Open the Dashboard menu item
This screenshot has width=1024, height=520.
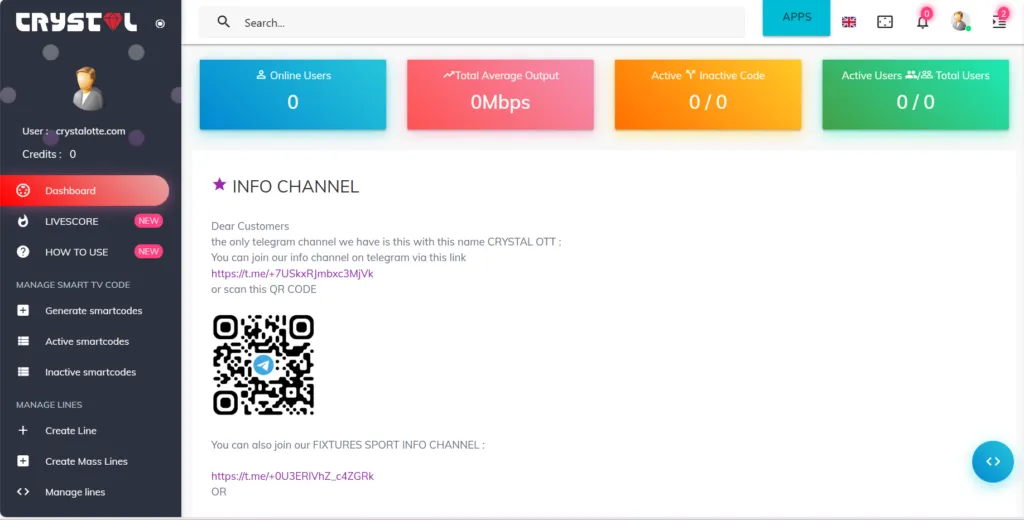pyautogui.click(x=84, y=191)
